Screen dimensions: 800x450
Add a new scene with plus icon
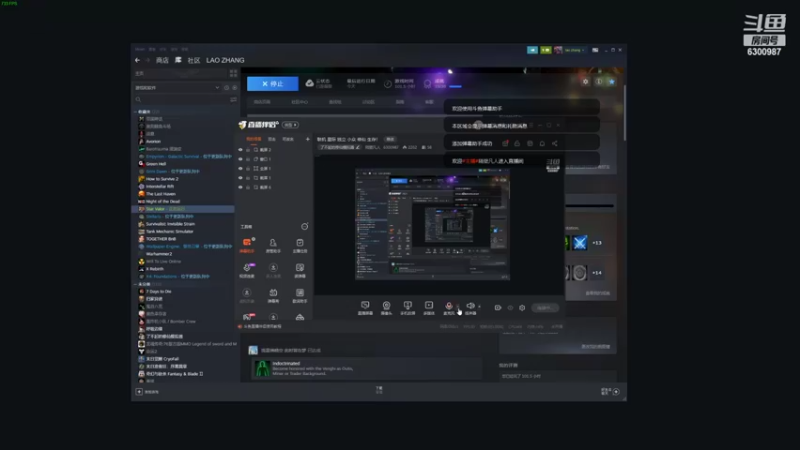(x=307, y=139)
